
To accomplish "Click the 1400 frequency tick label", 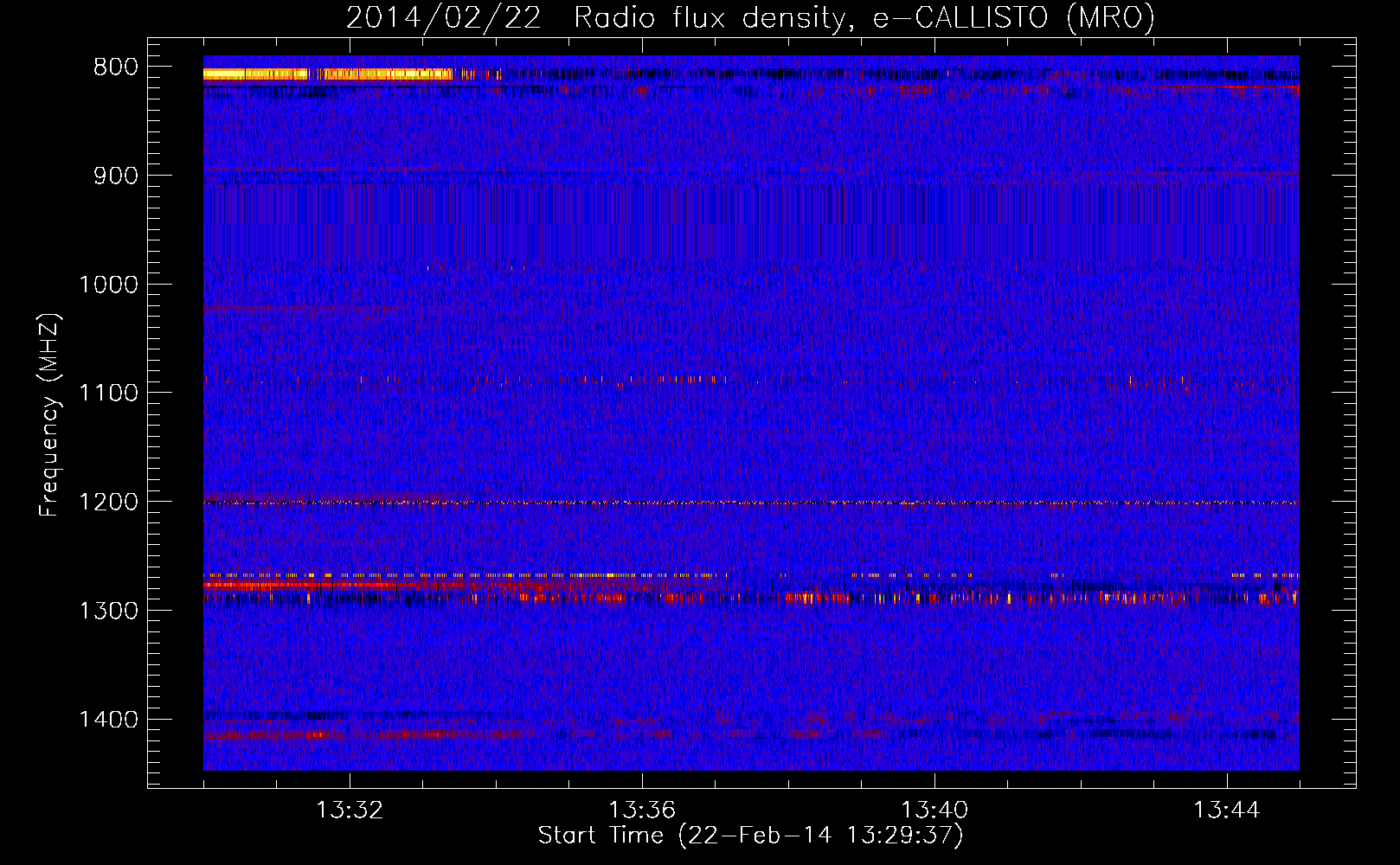I will tap(108, 720).
